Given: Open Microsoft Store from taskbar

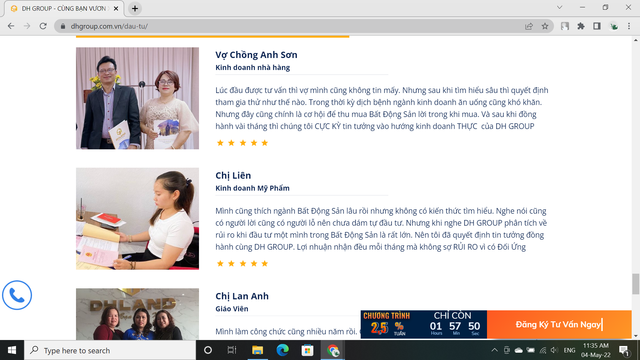Looking at the screenshot, I should pos(307,350).
